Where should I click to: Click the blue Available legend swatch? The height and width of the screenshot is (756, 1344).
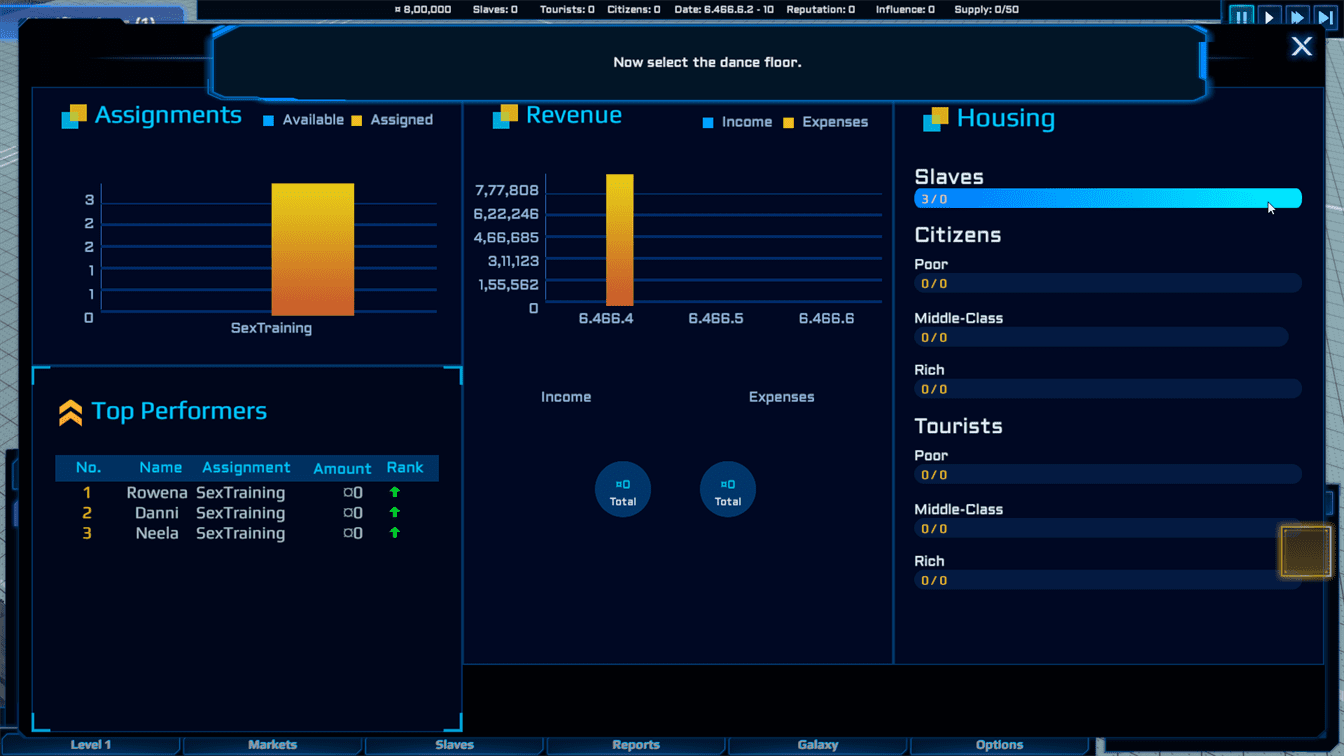point(268,121)
